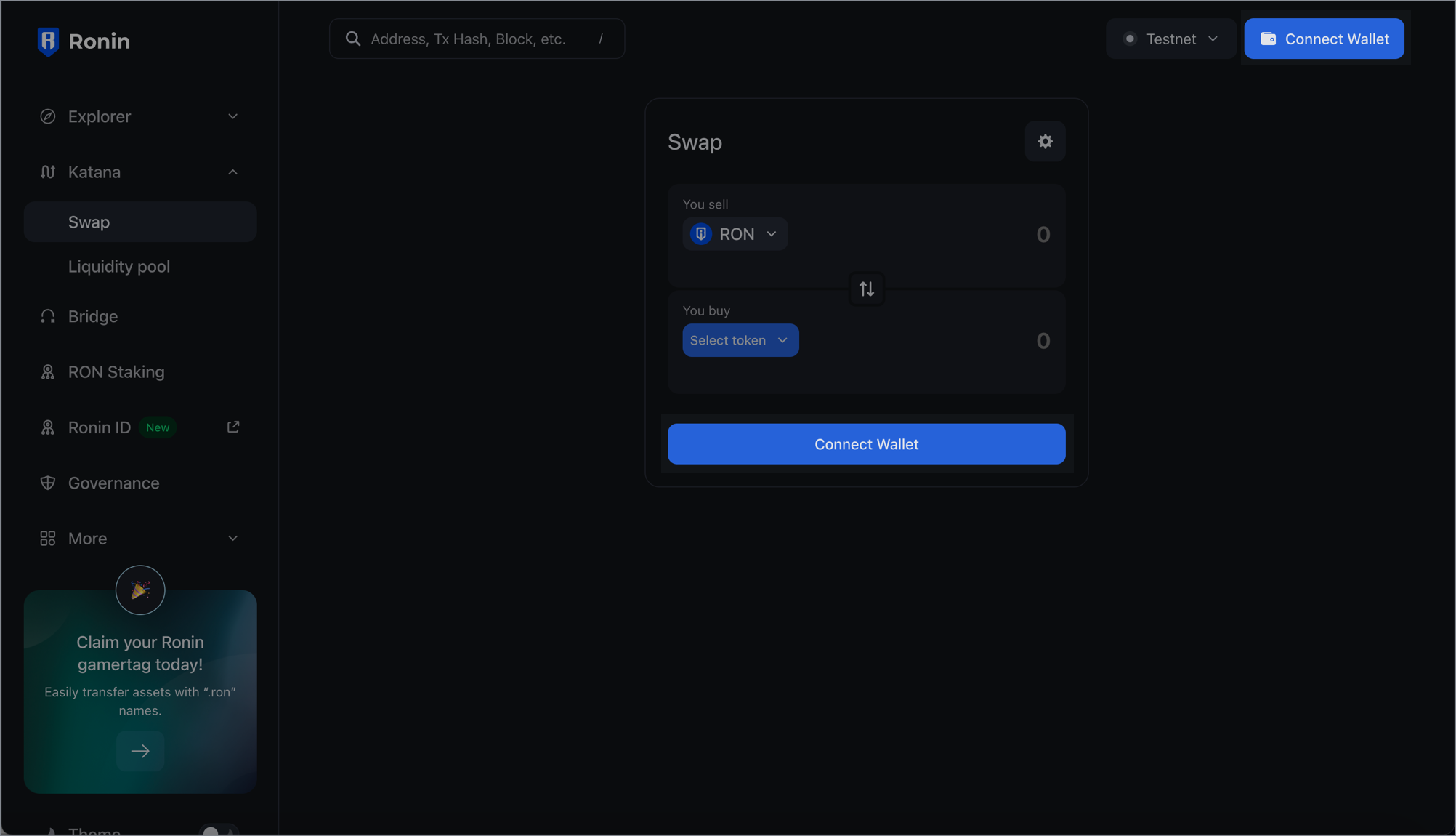This screenshot has width=1456, height=836.
Task: Click the Testnet status dot
Action: point(1130,39)
